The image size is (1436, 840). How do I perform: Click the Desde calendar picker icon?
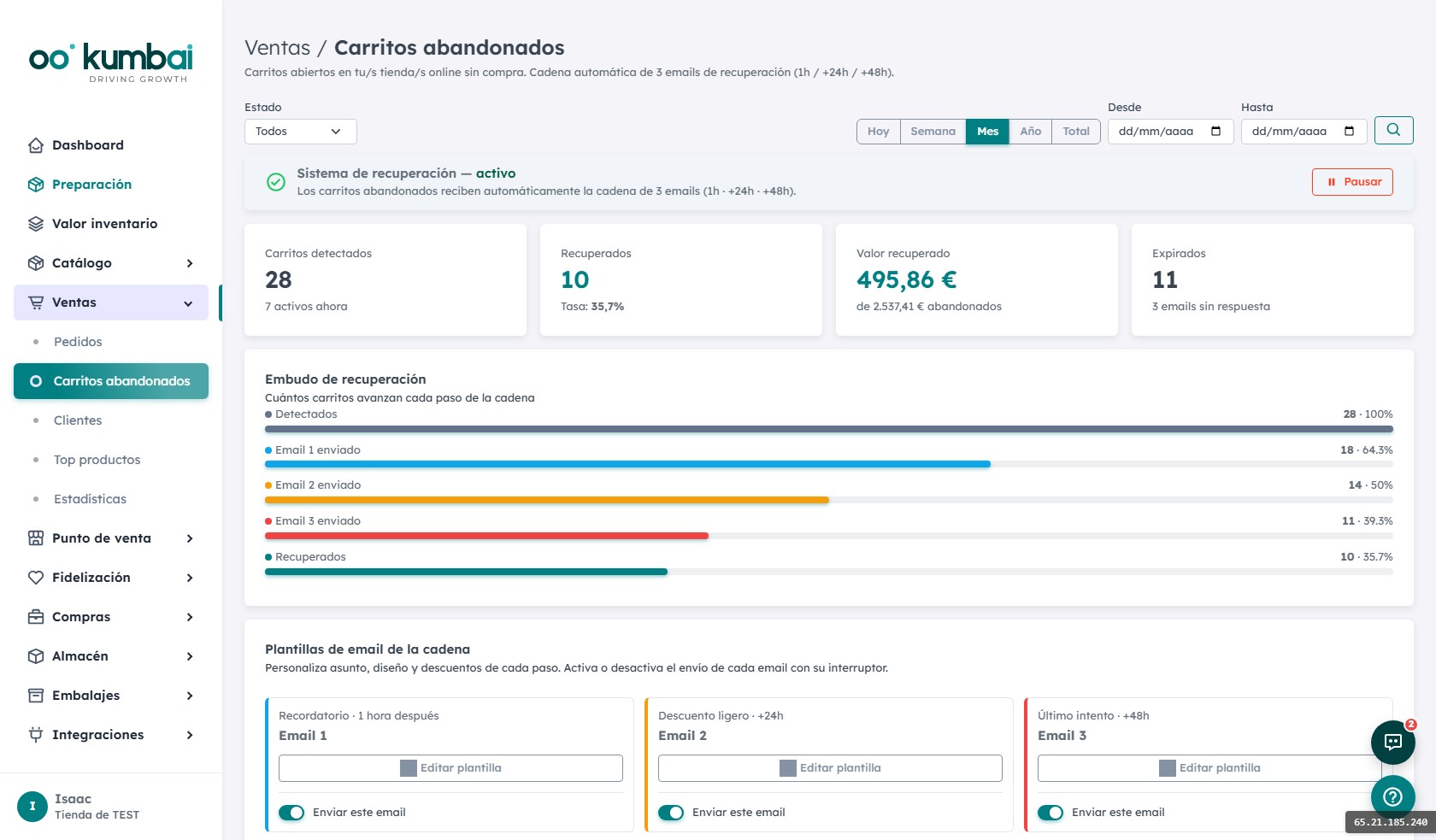[x=1216, y=132]
